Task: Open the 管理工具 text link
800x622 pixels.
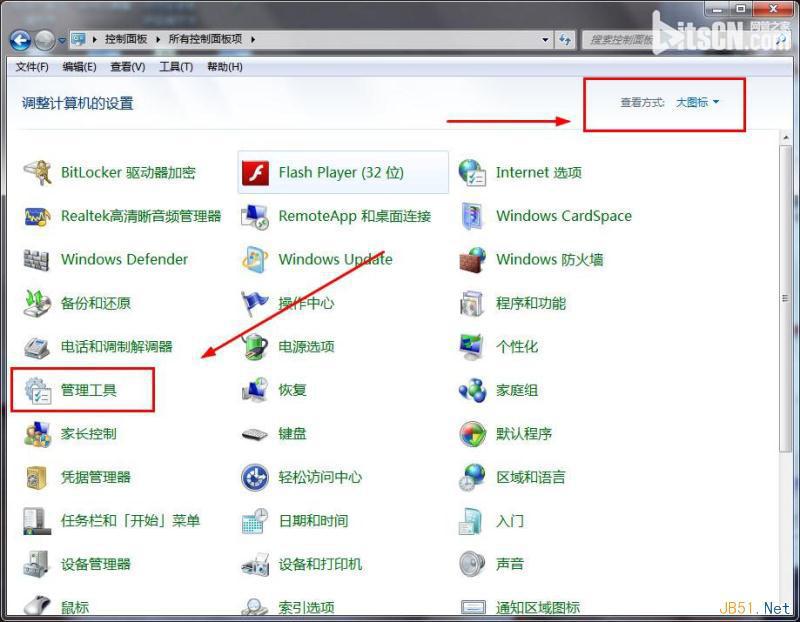Action: (x=89, y=390)
